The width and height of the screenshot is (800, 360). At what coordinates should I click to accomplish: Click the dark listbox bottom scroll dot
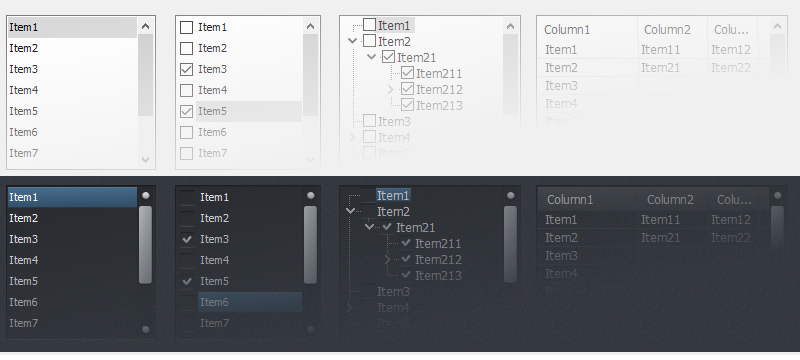[x=145, y=329]
